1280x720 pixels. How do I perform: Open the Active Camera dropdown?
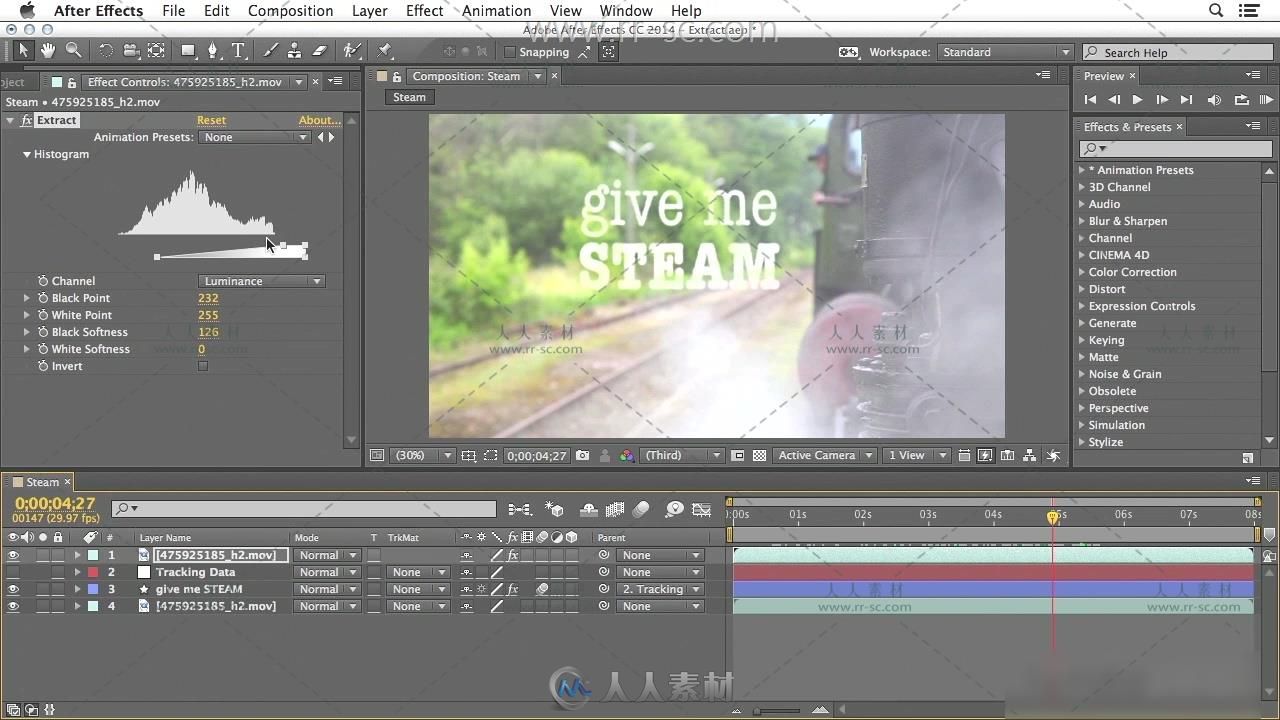[x=825, y=455]
